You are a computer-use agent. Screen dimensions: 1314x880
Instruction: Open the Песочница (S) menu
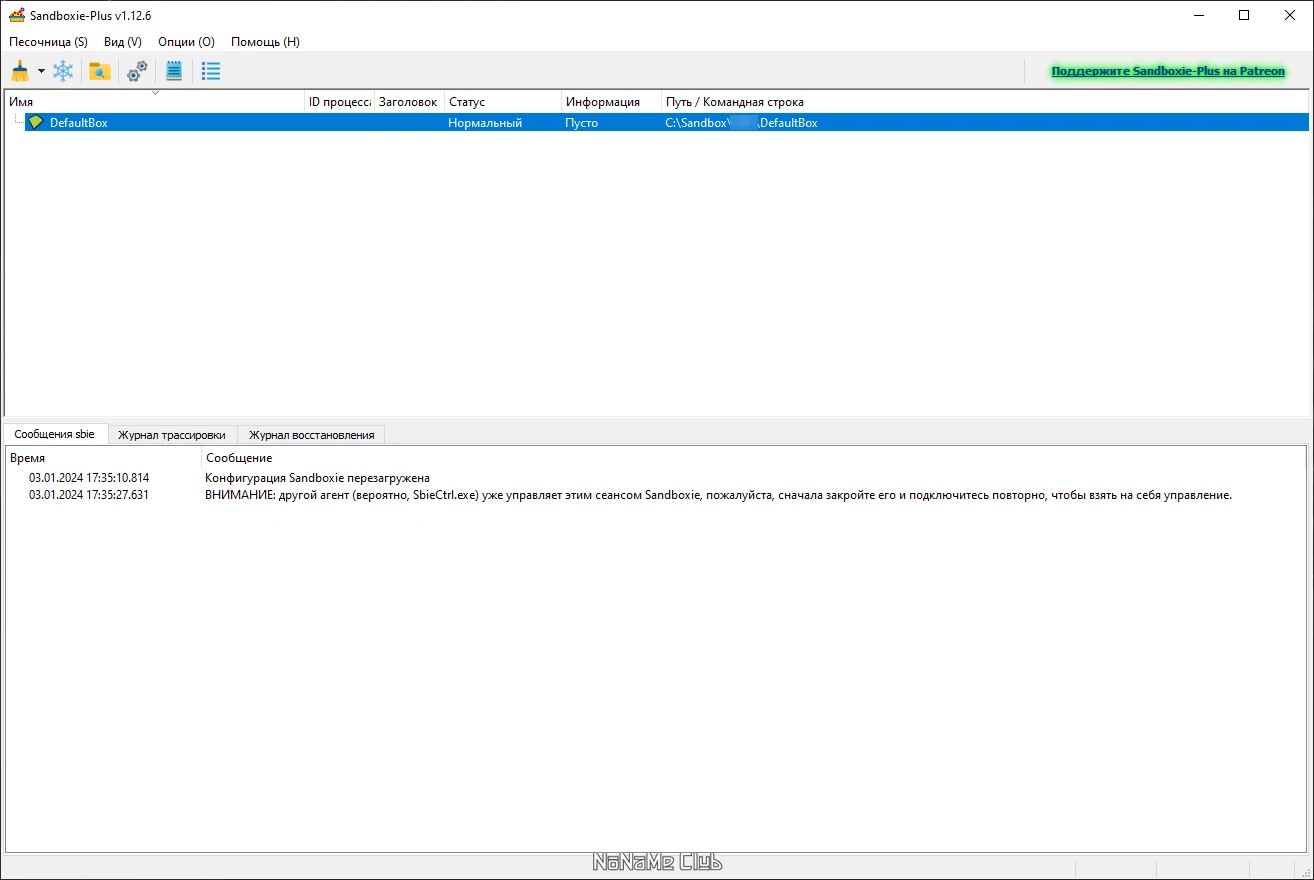click(48, 42)
